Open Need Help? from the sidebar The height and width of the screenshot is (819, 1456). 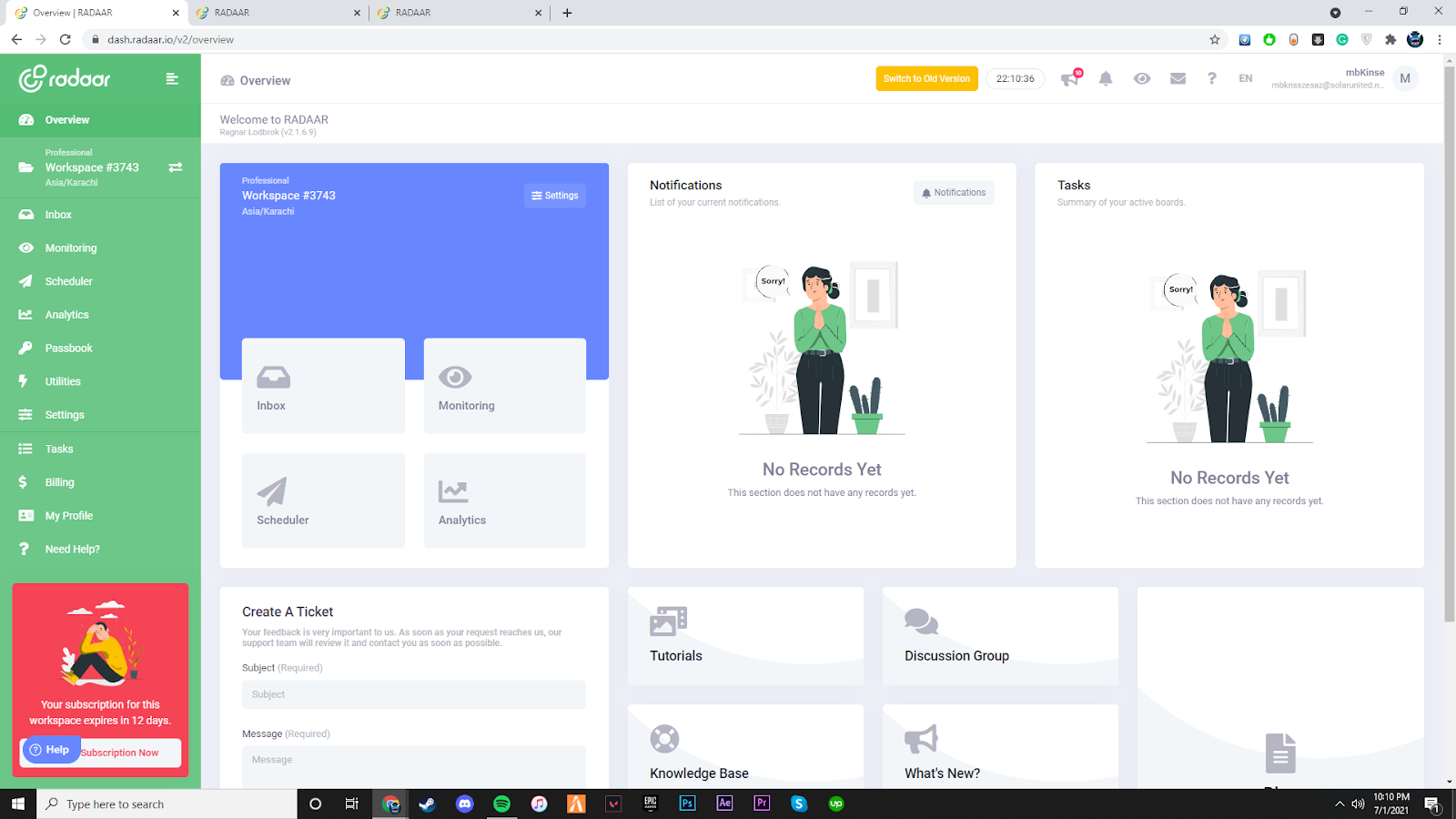(100, 549)
